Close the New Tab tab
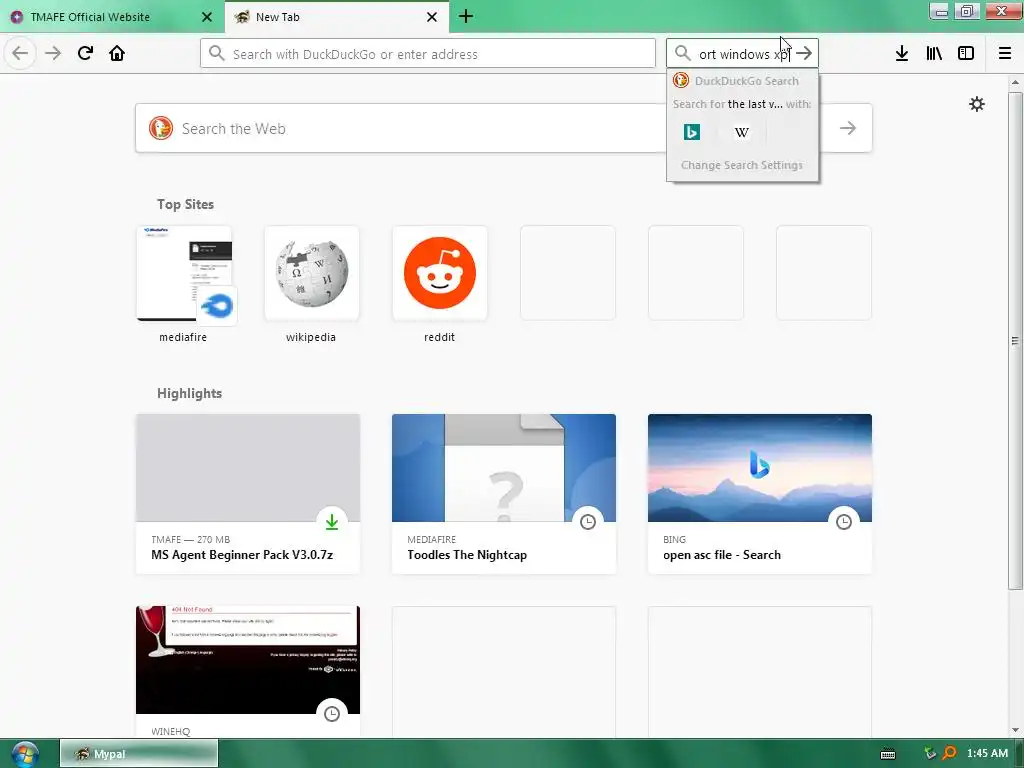The width and height of the screenshot is (1024, 768). (x=432, y=17)
